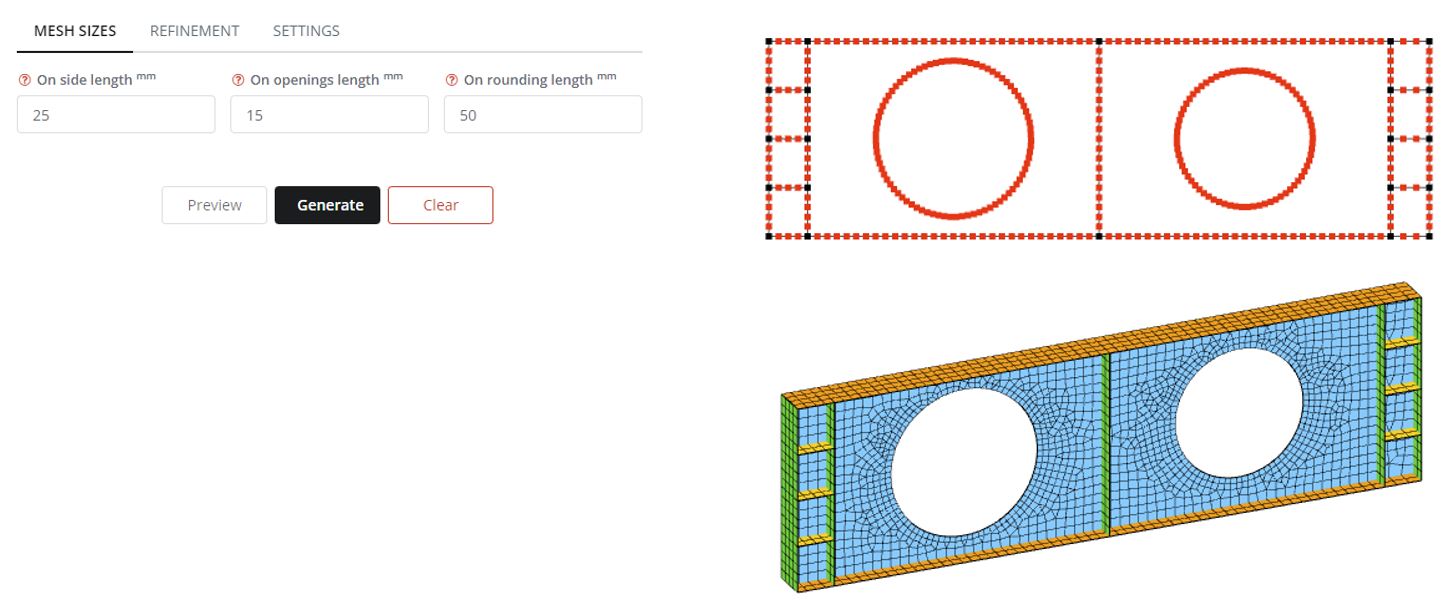The height and width of the screenshot is (602, 1443).
Task: Click the central vertical divider in 2D outline
Action: tap(1099, 138)
